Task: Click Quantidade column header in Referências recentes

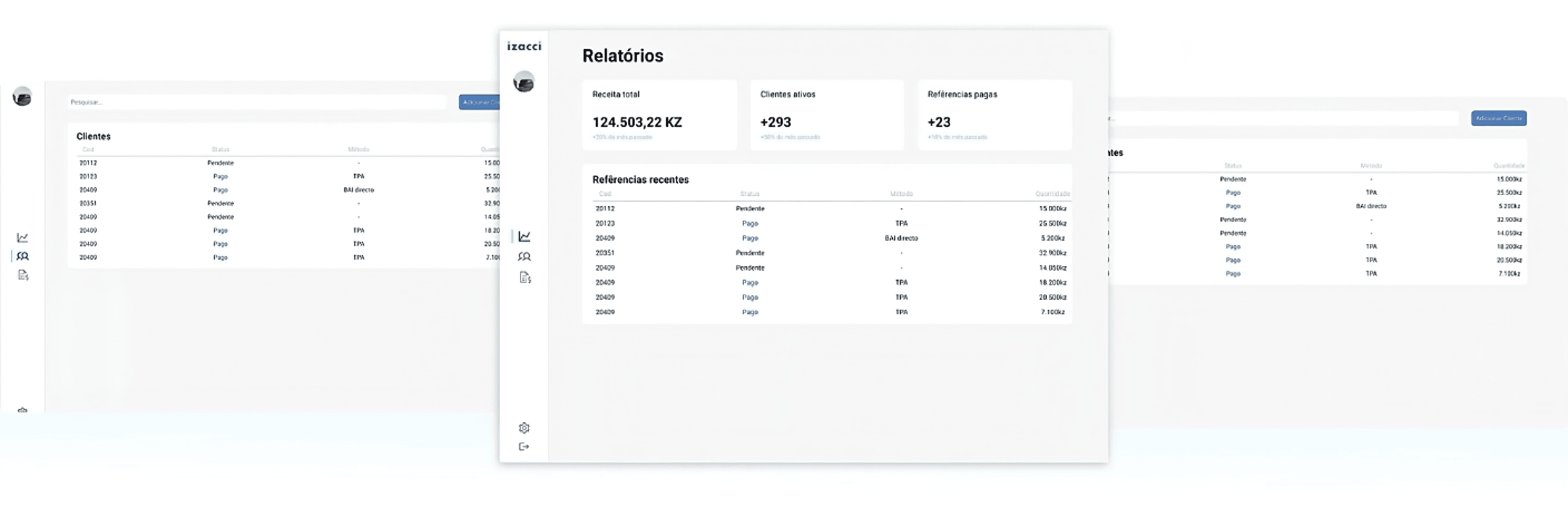Action: [x=1052, y=194]
